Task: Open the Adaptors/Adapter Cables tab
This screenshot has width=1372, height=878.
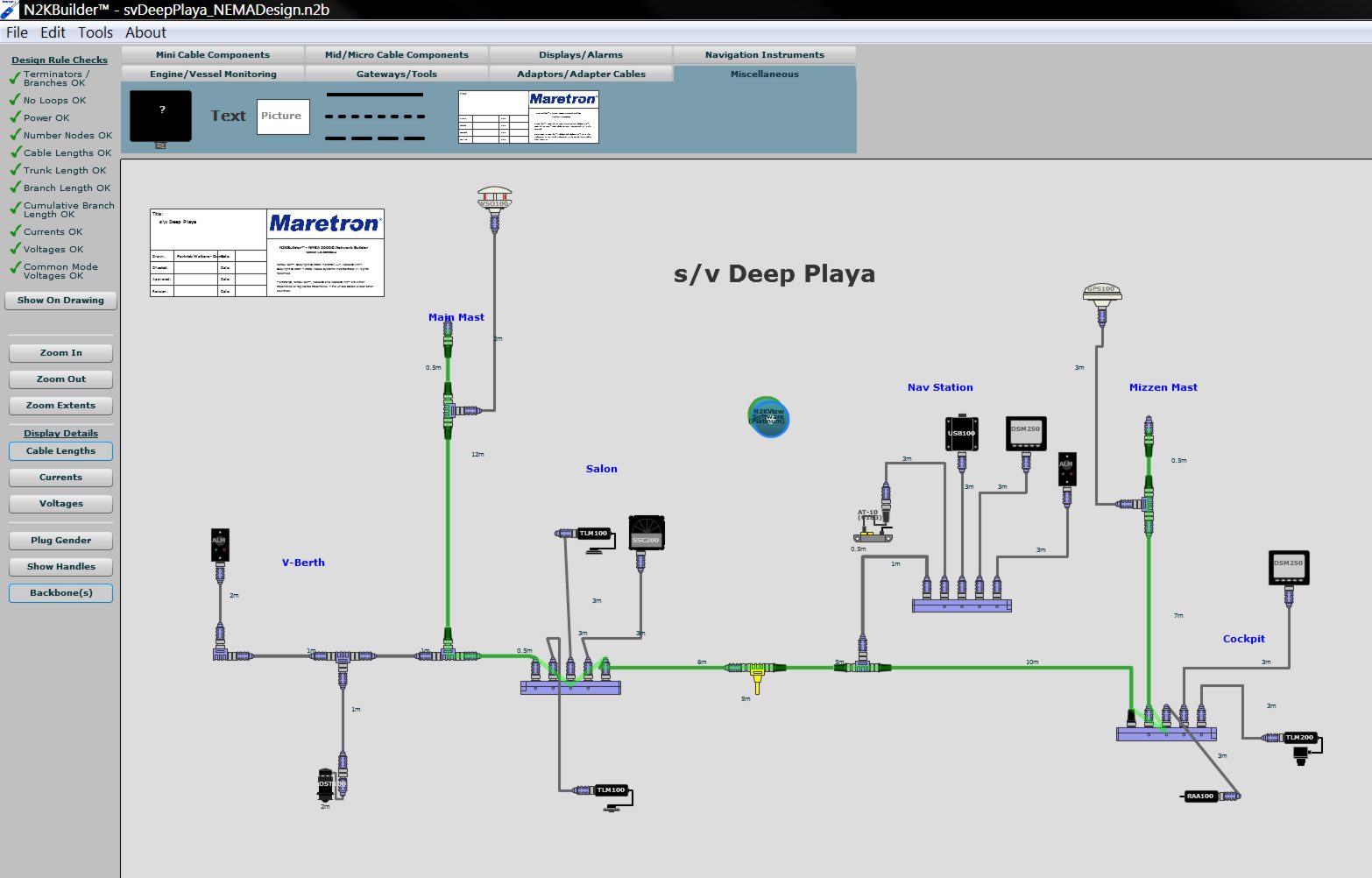Action: pyautogui.click(x=581, y=74)
